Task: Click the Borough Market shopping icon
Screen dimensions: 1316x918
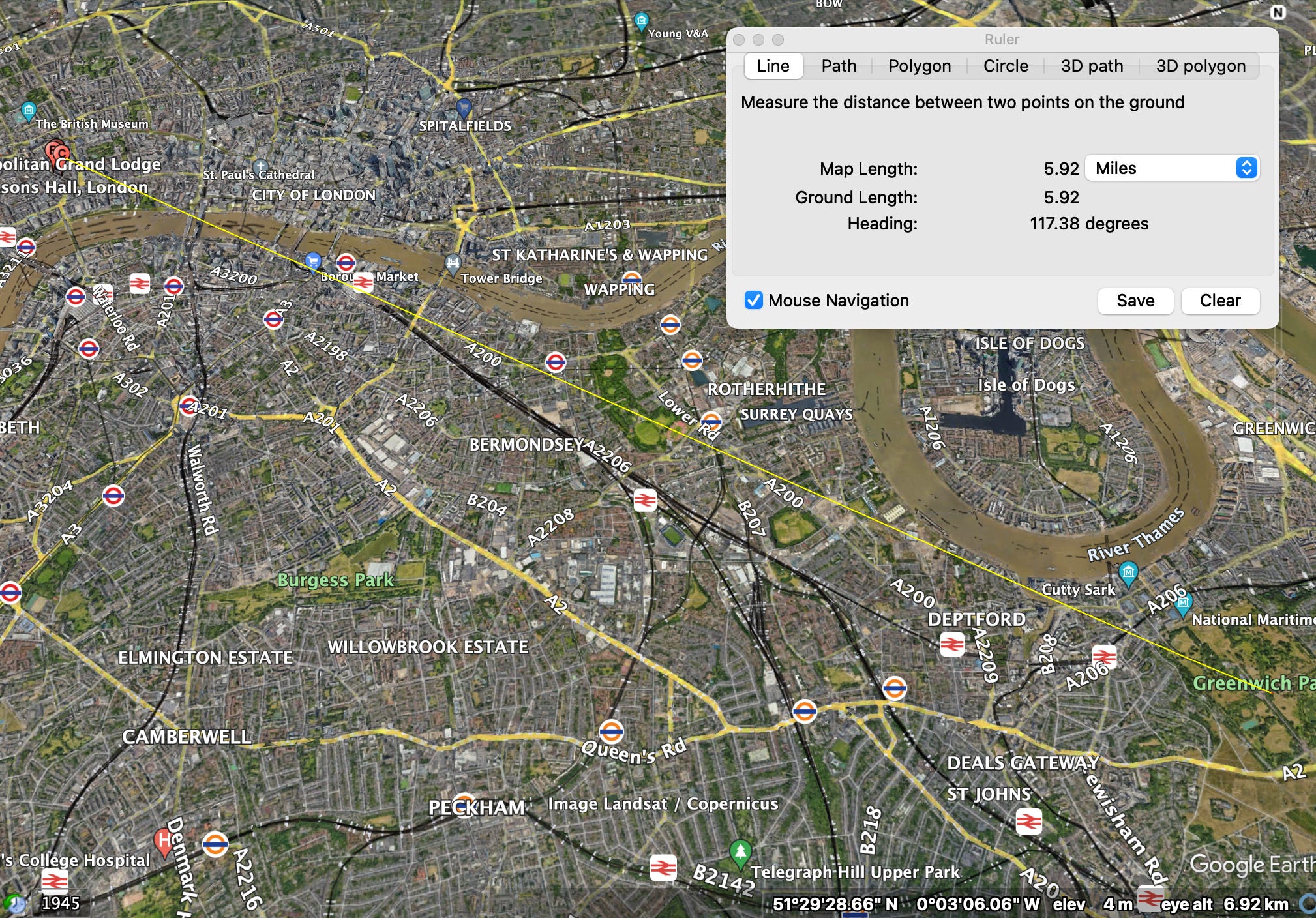Action: (314, 261)
